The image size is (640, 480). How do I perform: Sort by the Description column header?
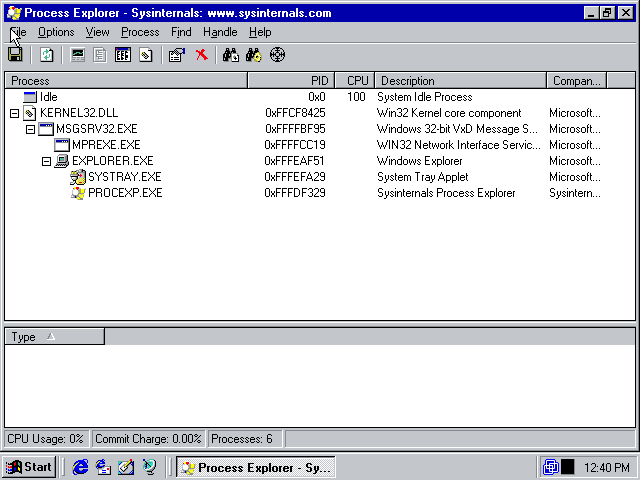(460, 81)
